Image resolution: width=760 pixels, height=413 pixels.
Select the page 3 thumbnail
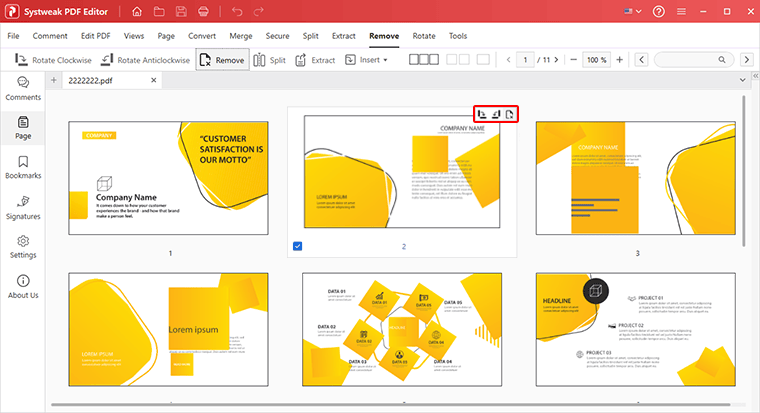[636, 178]
